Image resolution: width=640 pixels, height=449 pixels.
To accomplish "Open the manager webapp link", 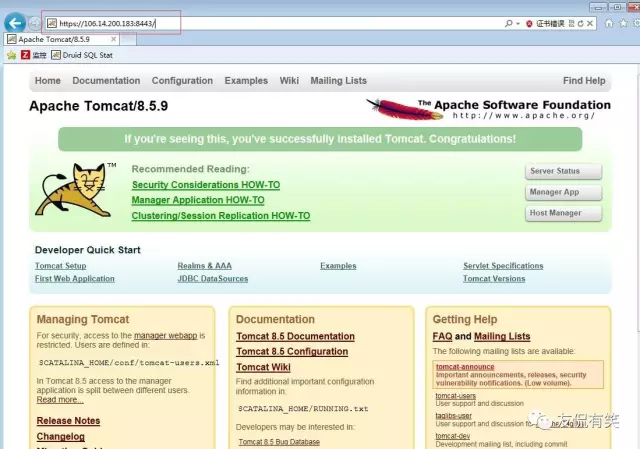I will click(x=166, y=336).
